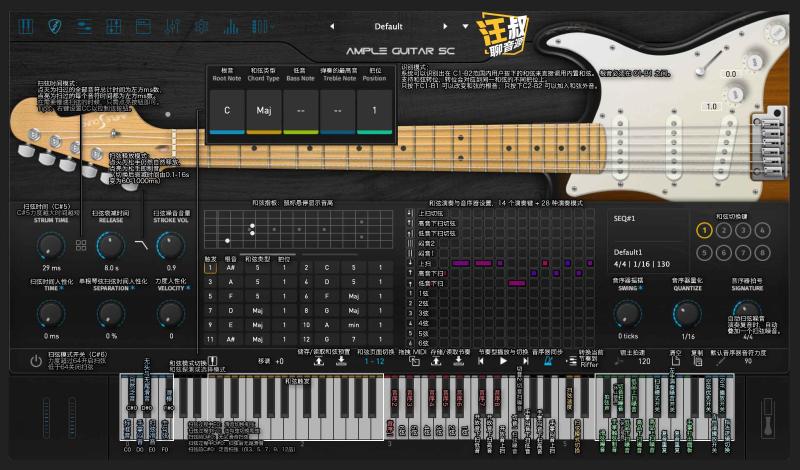
Task: Click the Default preset name
Action: coord(388,27)
